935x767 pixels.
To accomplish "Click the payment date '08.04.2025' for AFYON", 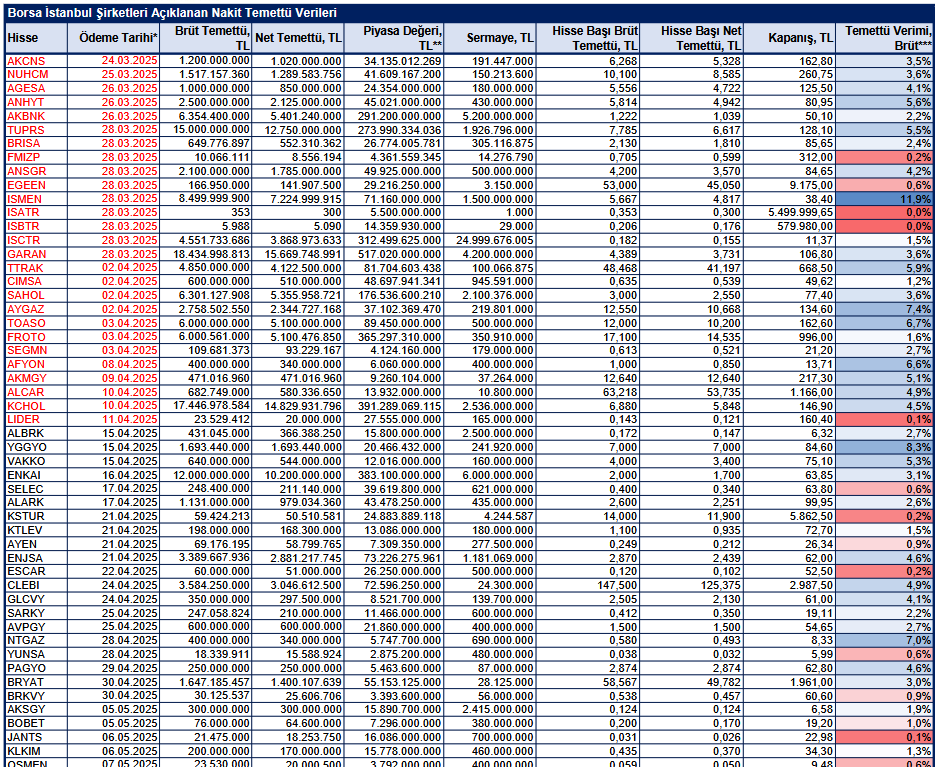I will tap(129, 364).
